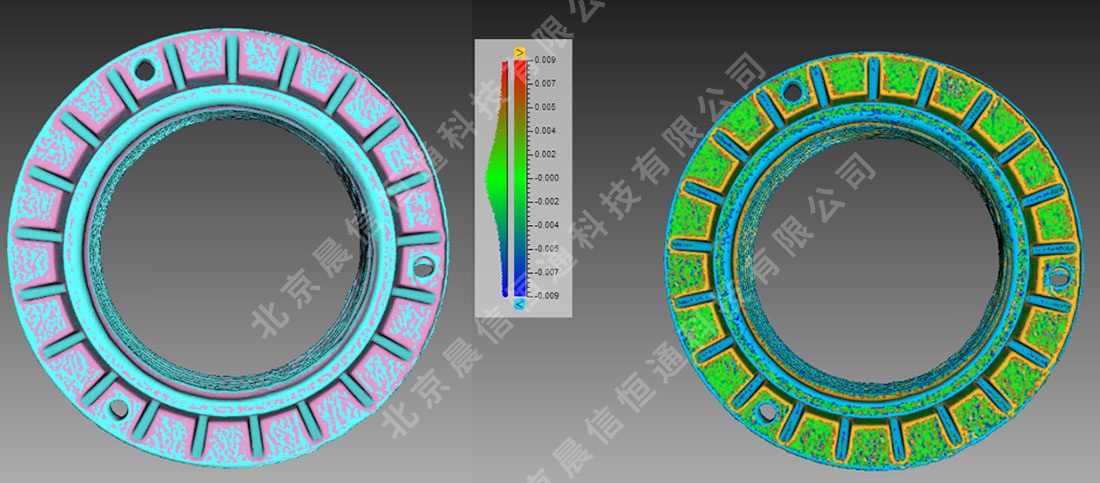Click the deviation color bar gradient

point(520,178)
